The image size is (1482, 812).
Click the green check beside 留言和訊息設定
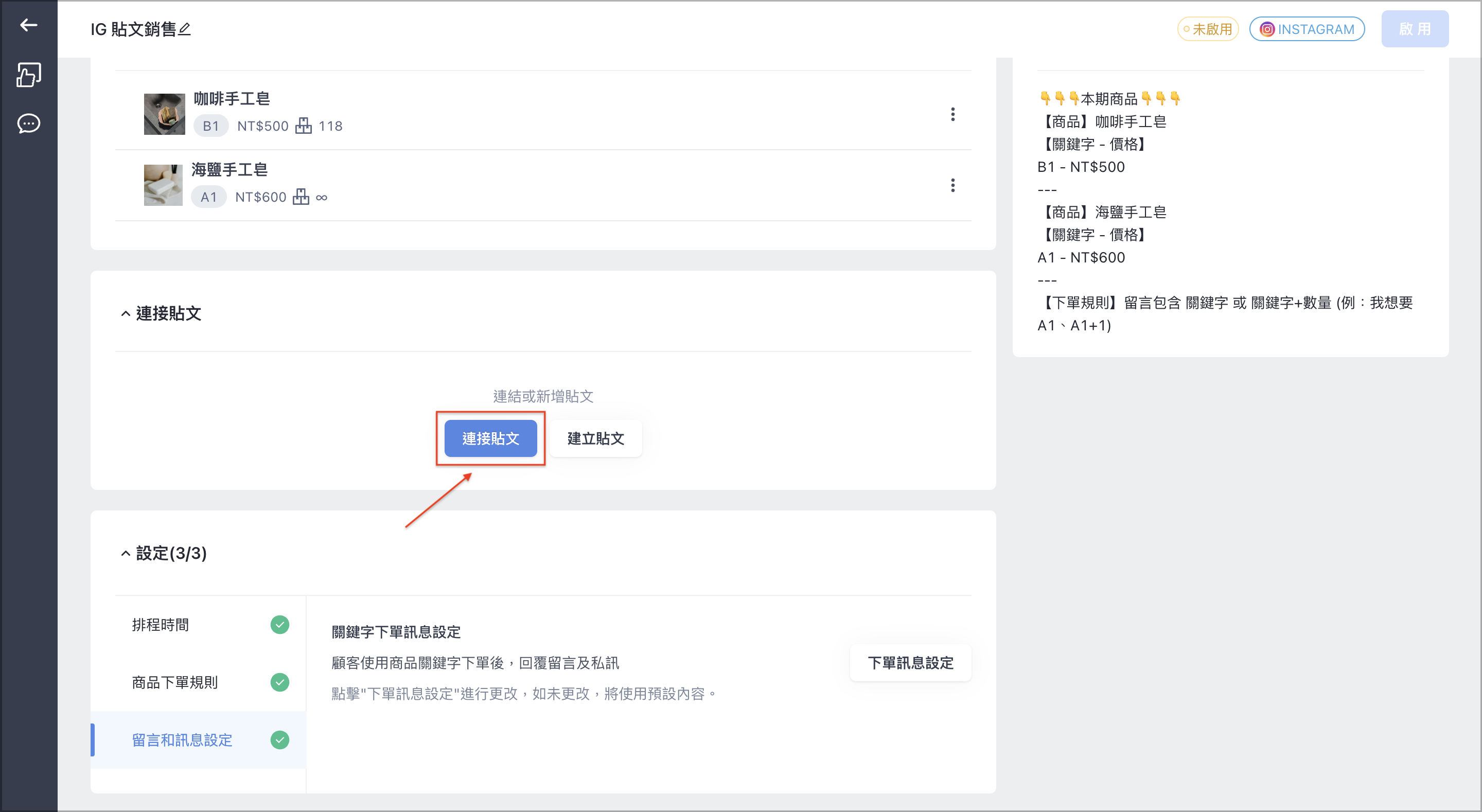[x=279, y=739]
